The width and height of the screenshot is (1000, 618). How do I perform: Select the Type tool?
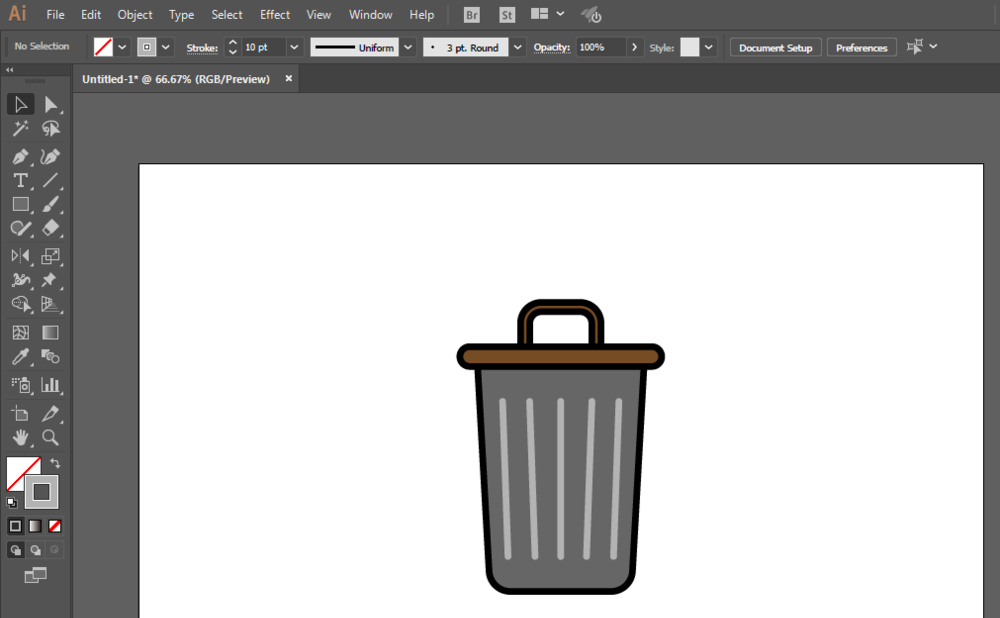pyautogui.click(x=20, y=181)
